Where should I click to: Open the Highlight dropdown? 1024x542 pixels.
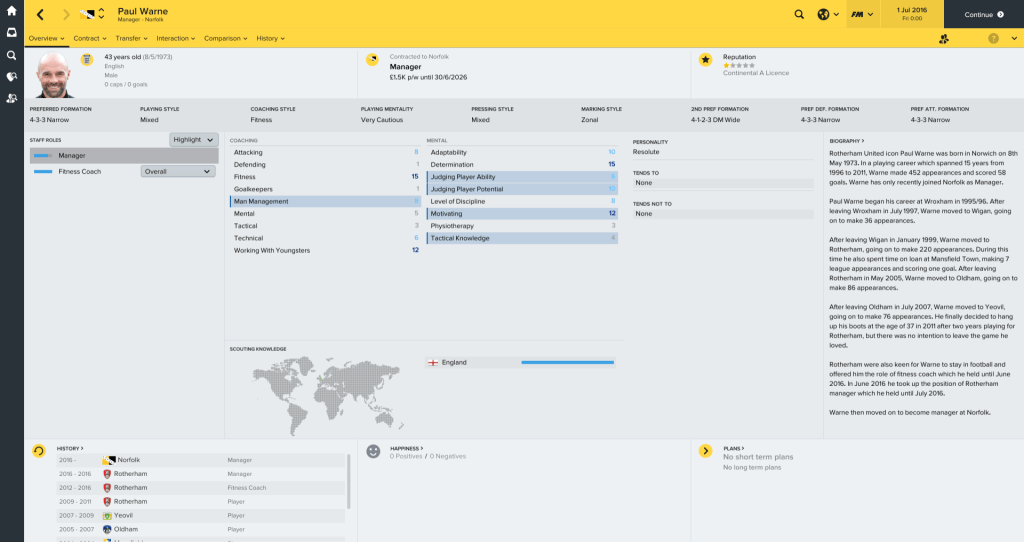[193, 140]
